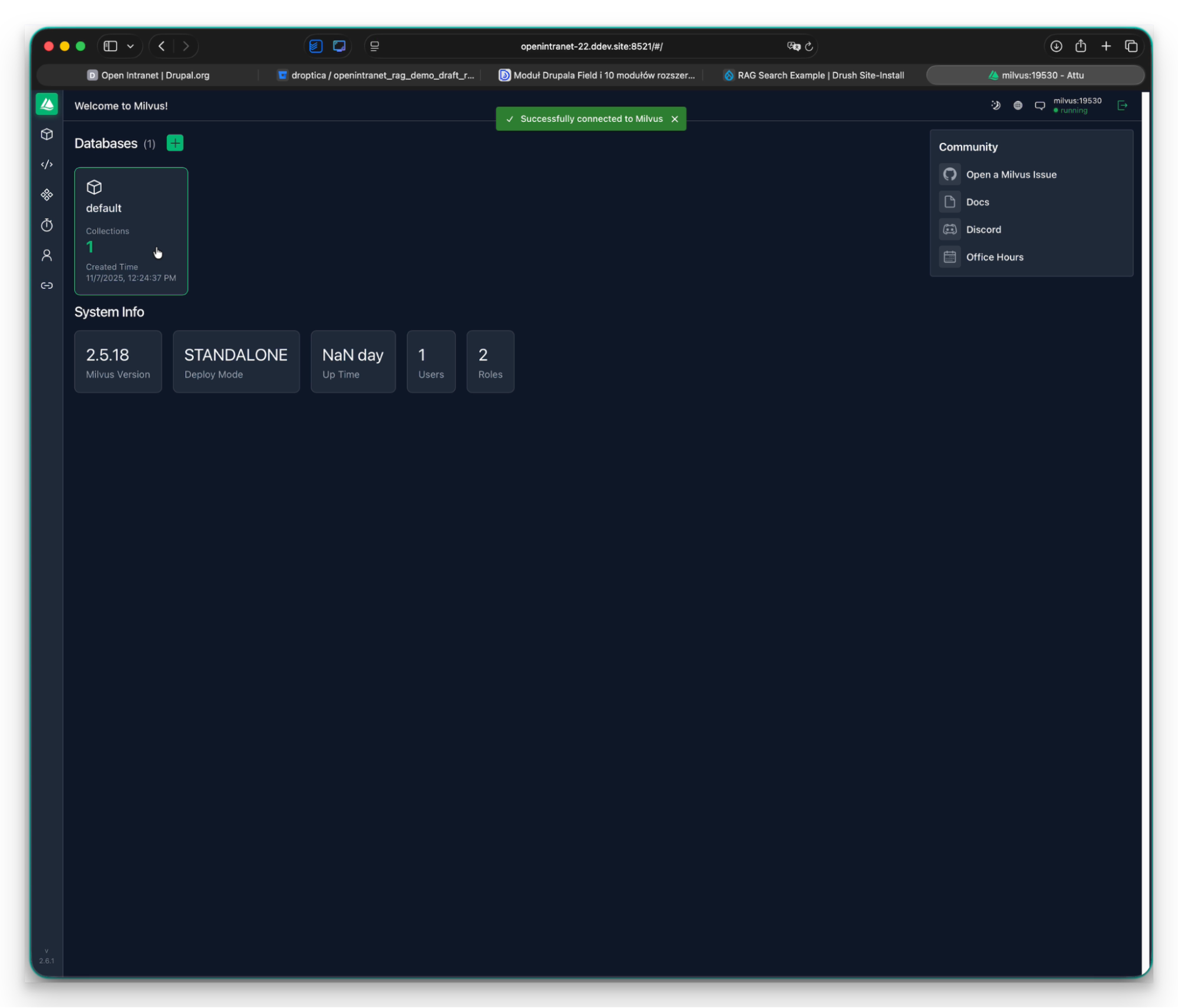Select the code Playground icon in sidebar

click(x=47, y=164)
